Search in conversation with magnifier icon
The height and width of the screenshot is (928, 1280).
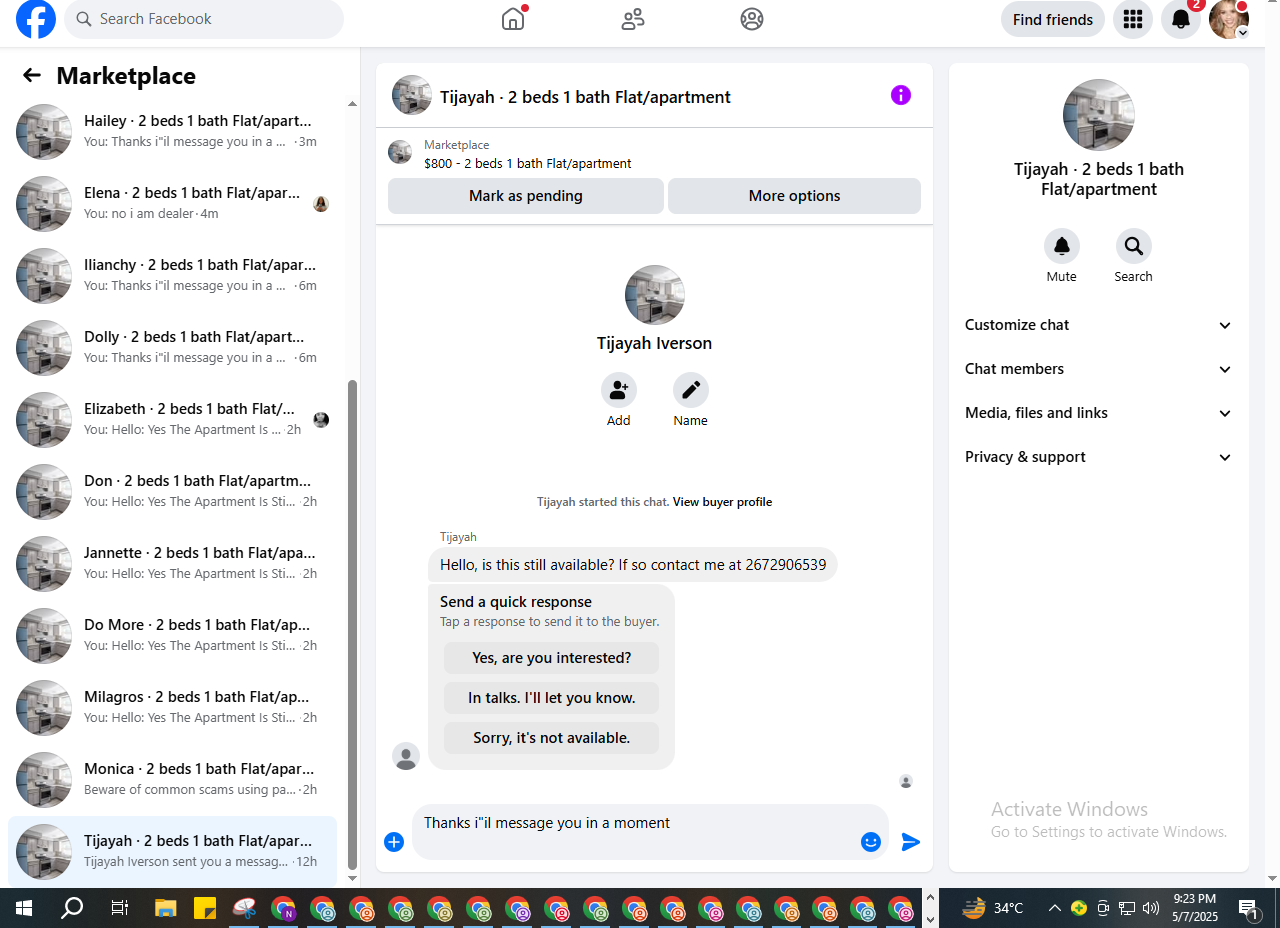point(1134,246)
